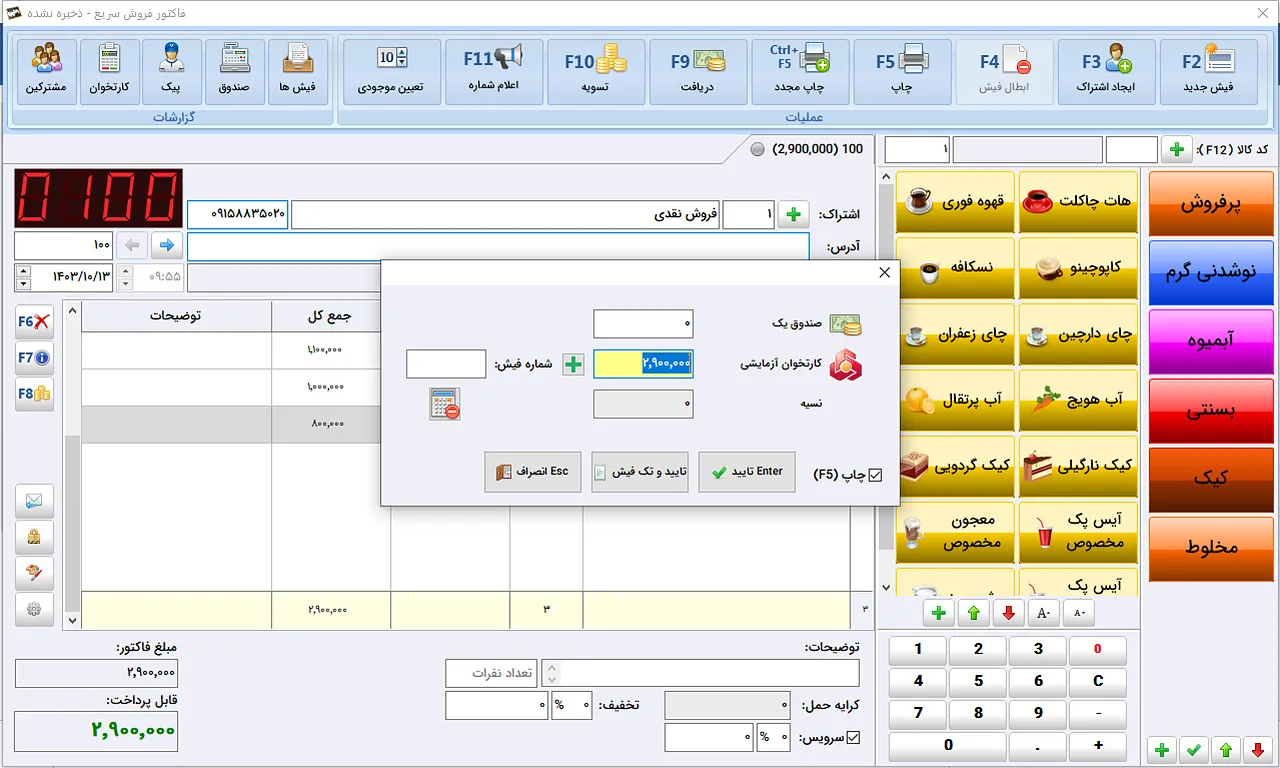Open F9 receive payment (دریافت)
The height and width of the screenshot is (768, 1280).
tap(698, 72)
